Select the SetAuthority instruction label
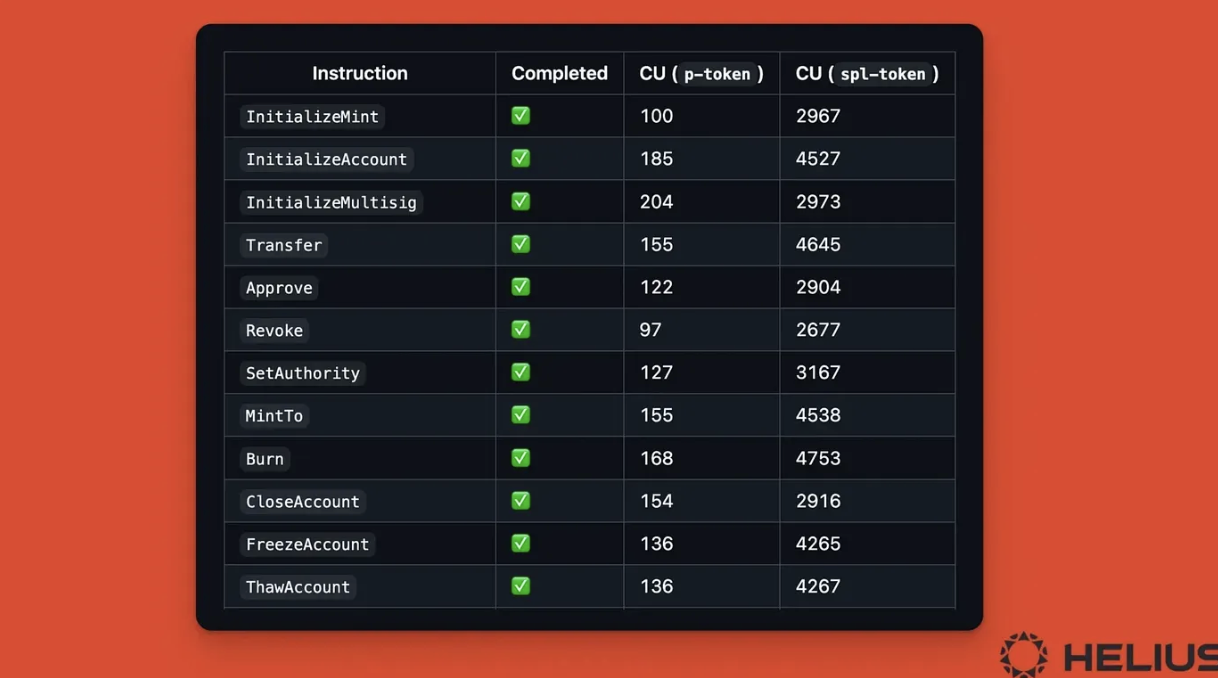 (303, 373)
